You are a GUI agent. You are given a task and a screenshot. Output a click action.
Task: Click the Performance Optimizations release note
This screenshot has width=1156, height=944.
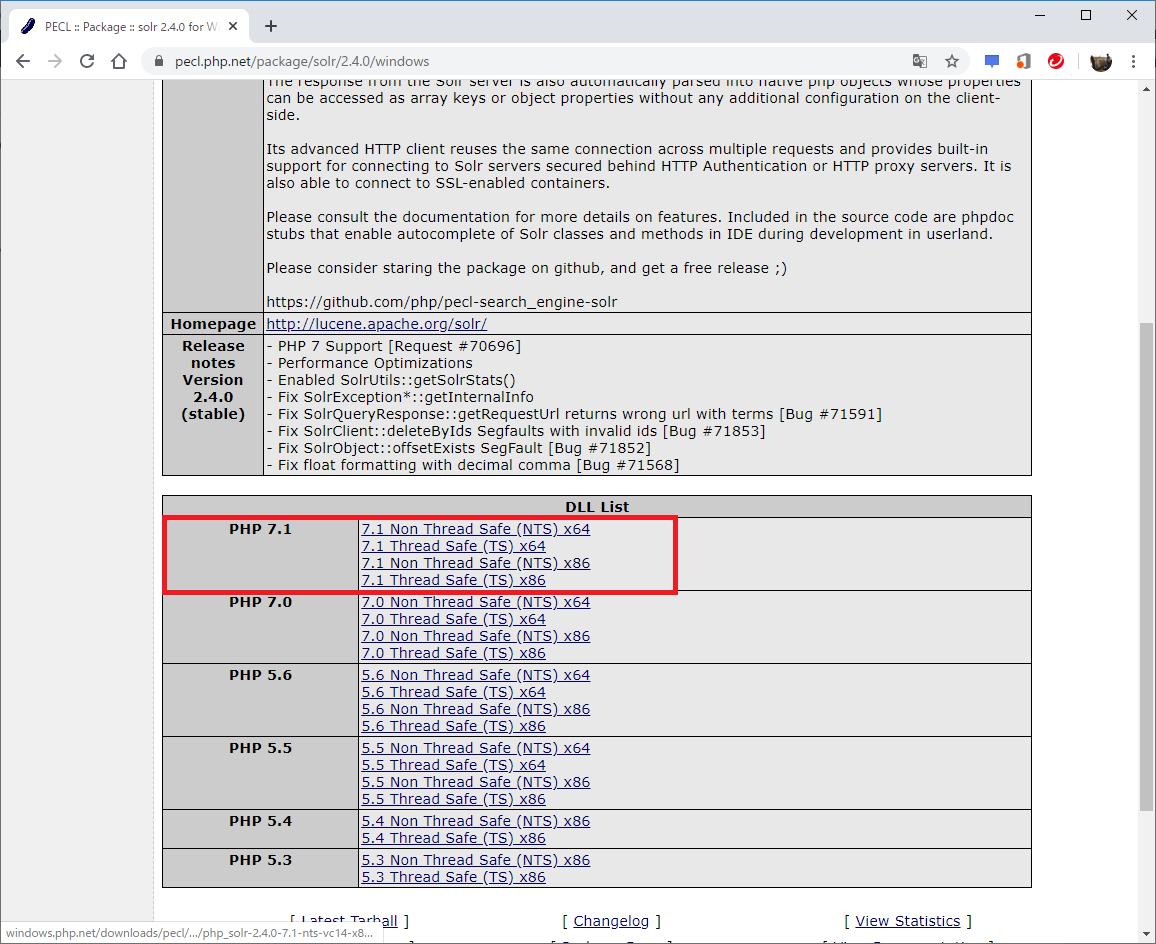click(369, 363)
